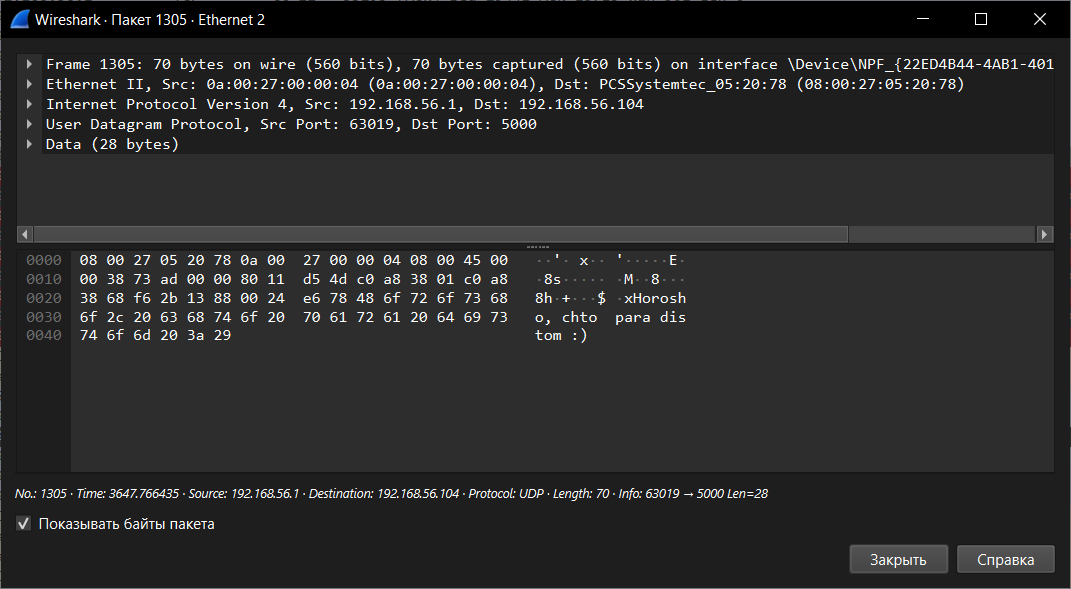Click ASCII text 'tom :)' in bytes pane
Viewport: 1071px width, 589px height.
click(x=561, y=335)
